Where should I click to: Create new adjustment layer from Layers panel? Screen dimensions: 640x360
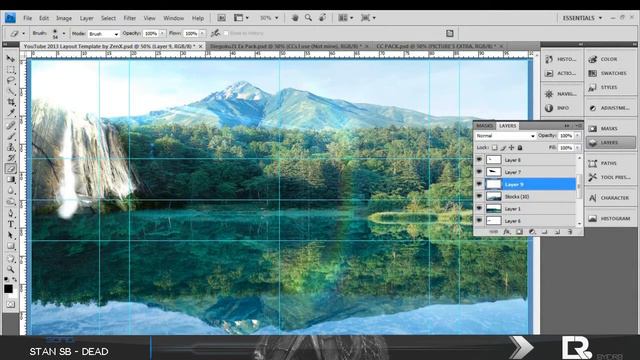coord(532,231)
